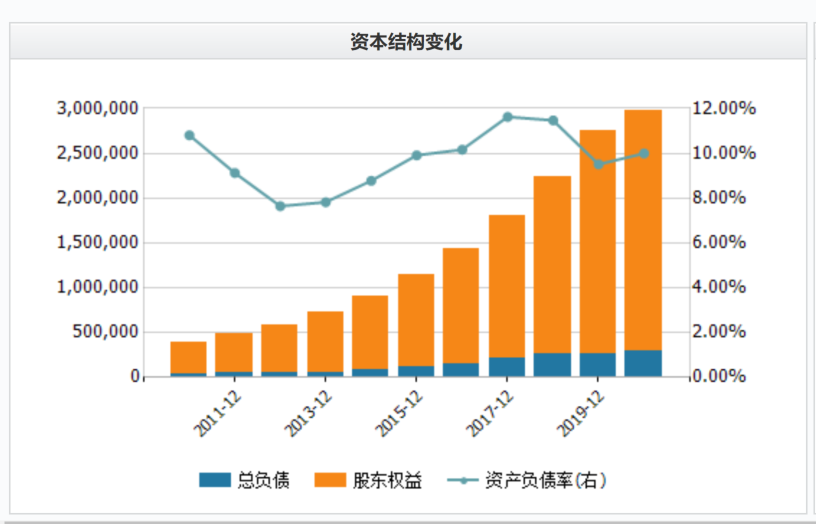Click the 1,500,000 left axis value
The width and height of the screenshot is (816, 524).
(x=98, y=242)
